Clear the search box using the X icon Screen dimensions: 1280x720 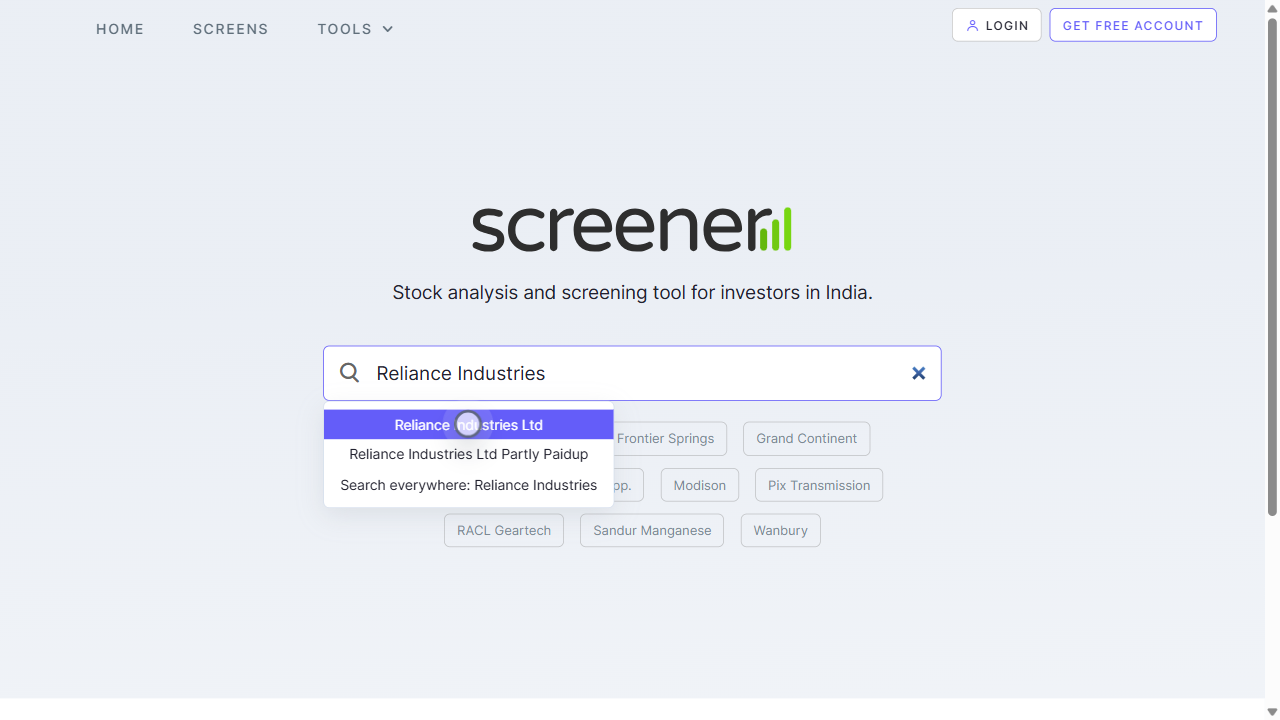tap(918, 372)
